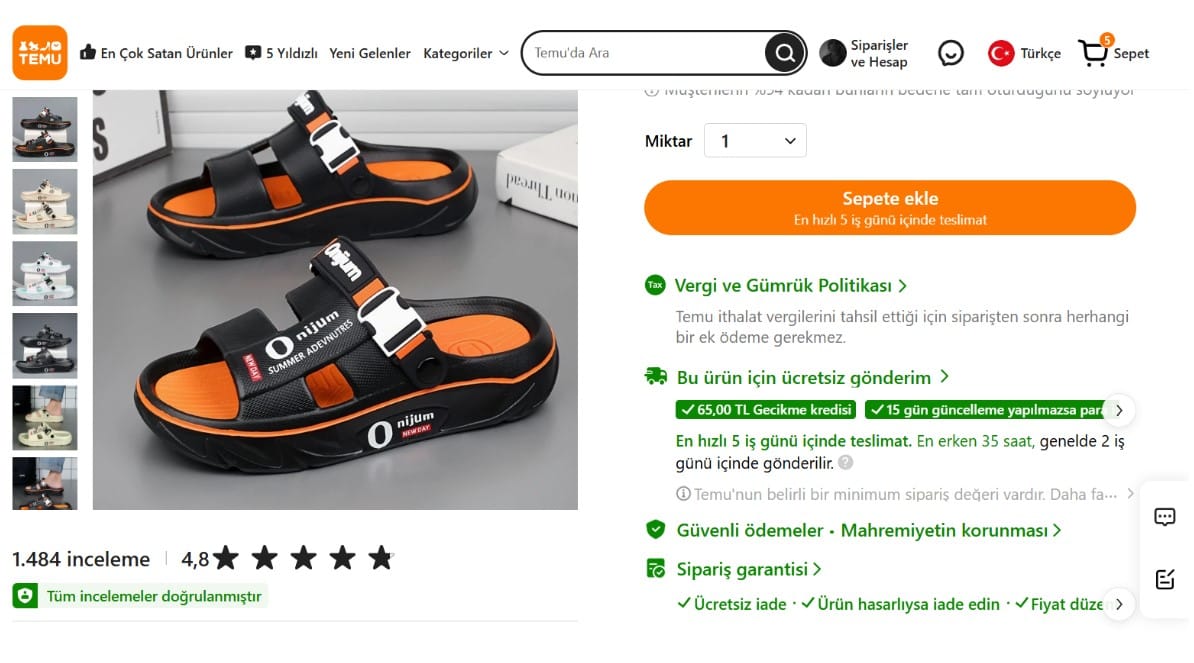
Task: Open the Miktar quantity dropdown
Action: pyautogui.click(x=755, y=141)
